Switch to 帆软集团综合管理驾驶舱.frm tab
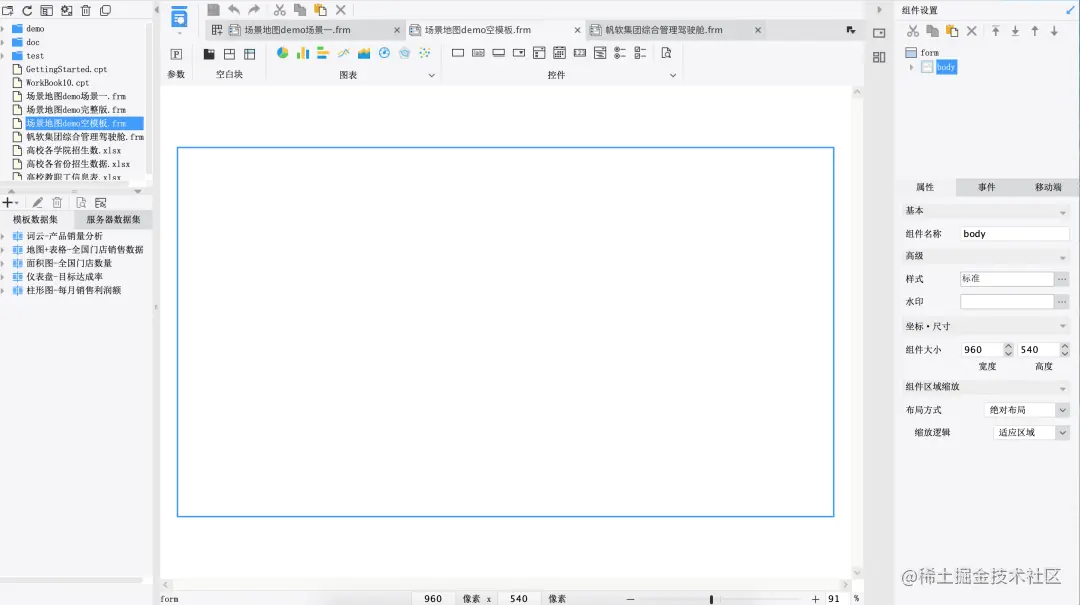 coord(664,30)
